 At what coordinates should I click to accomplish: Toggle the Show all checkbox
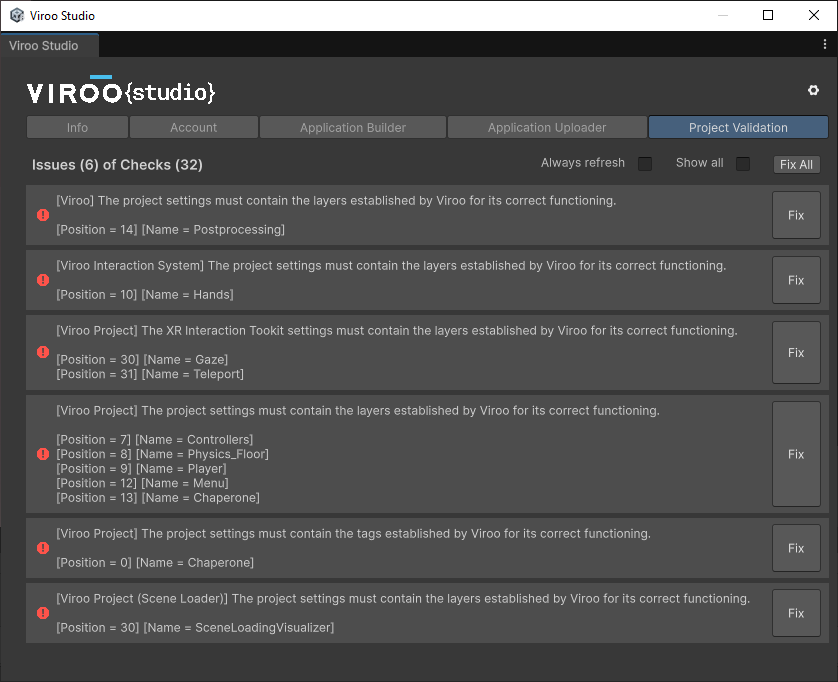(743, 164)
